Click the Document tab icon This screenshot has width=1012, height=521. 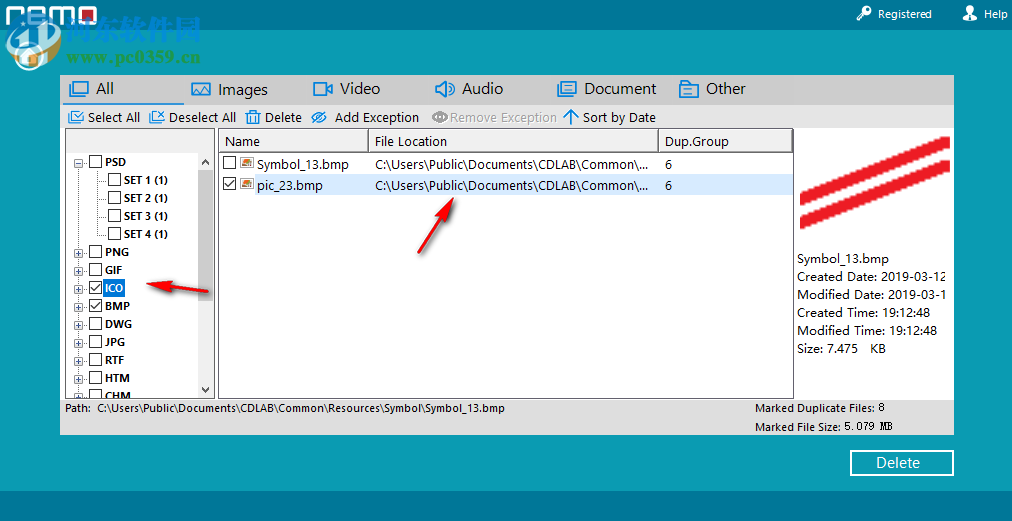(567, 88)
